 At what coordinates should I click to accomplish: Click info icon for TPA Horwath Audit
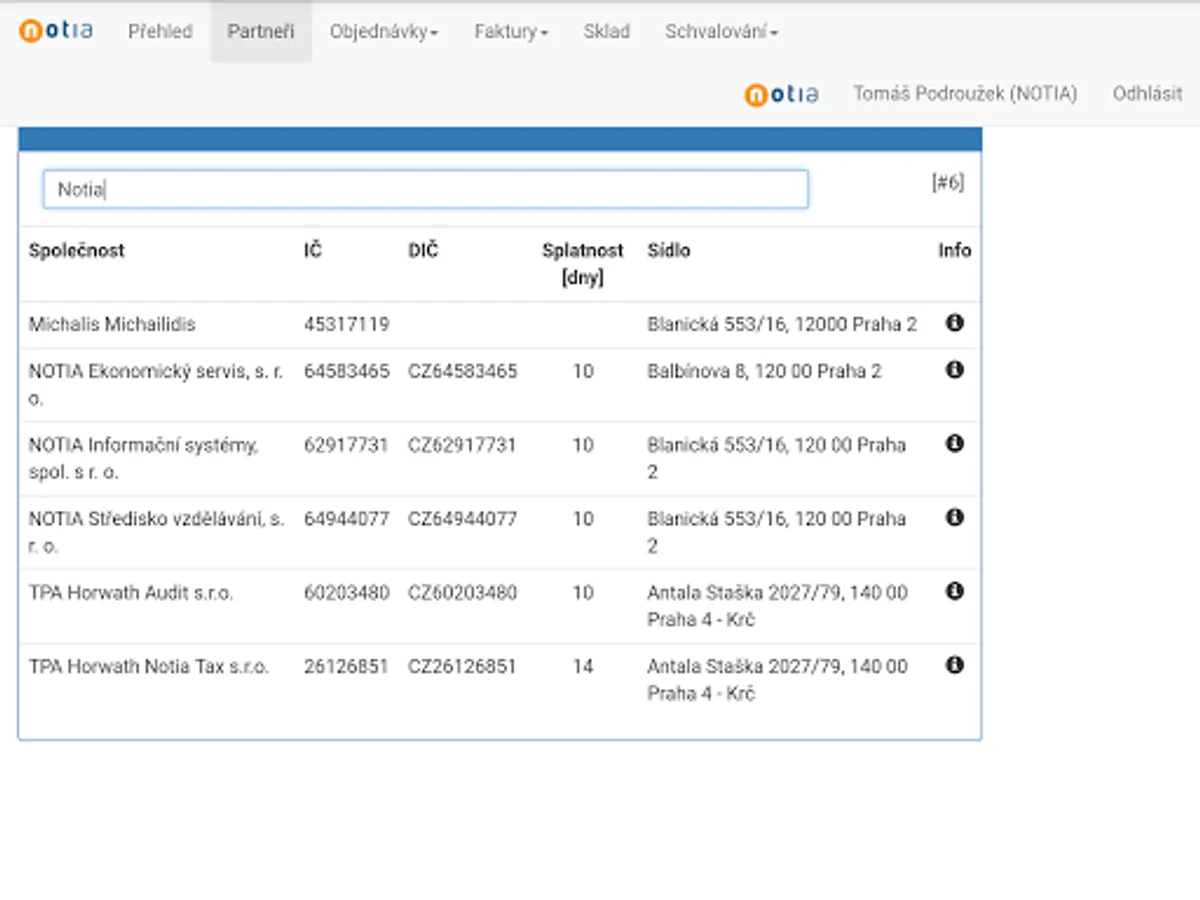954,591
